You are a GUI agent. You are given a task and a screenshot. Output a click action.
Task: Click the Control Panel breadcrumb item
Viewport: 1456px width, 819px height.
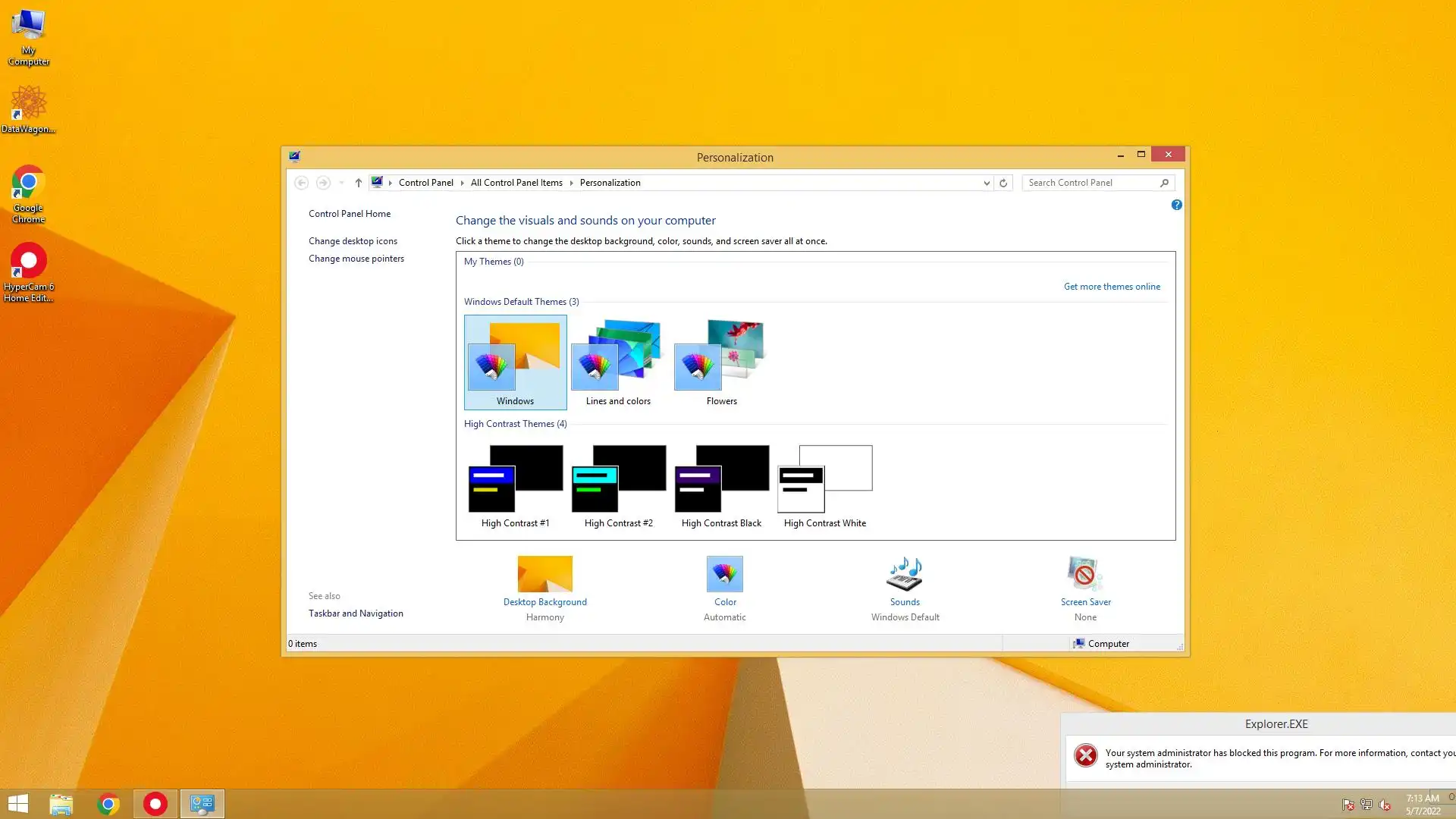point(425,183)
